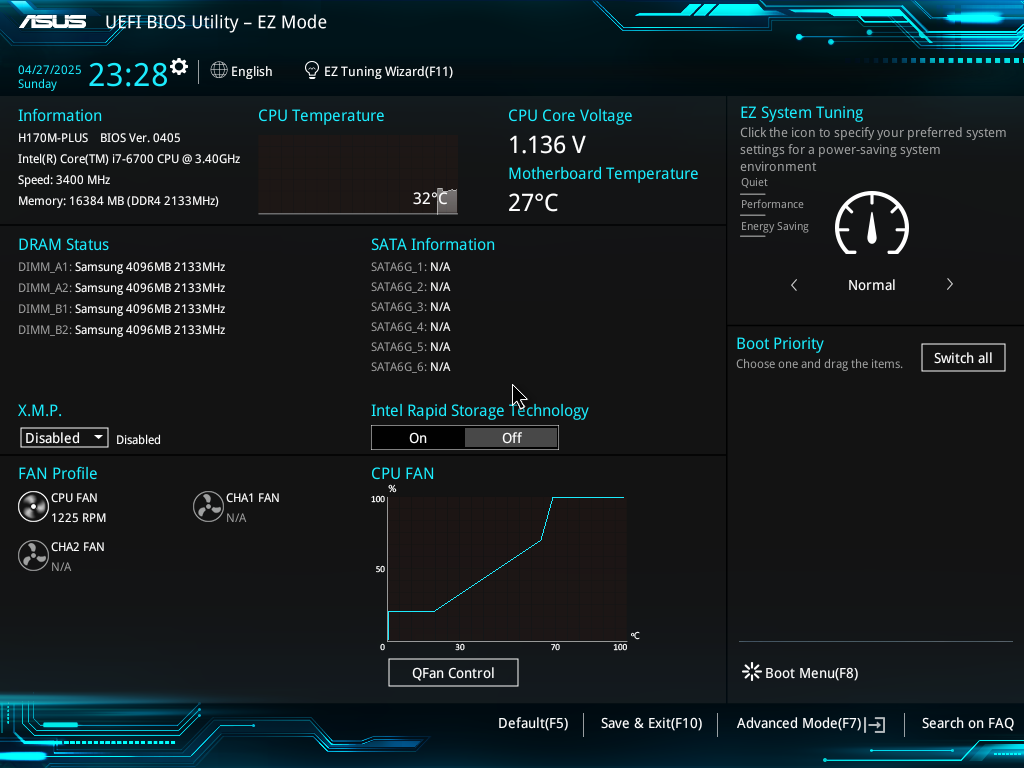Click the 1.136 V core voltage value
Image resolution: width=1024 pixels, height=768 pixels.
pos(547,145)
